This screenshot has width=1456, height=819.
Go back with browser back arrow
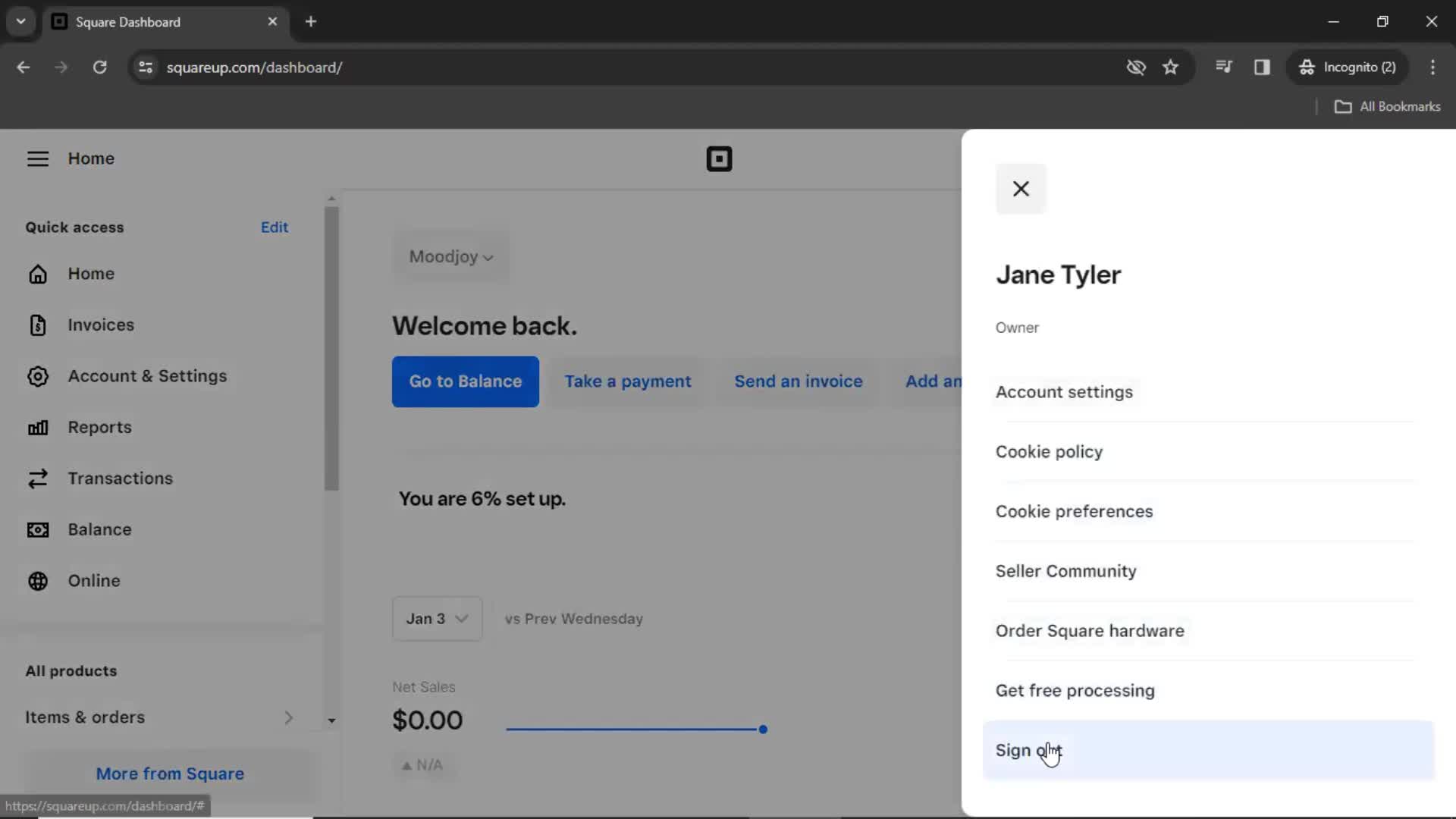point(23,67)
